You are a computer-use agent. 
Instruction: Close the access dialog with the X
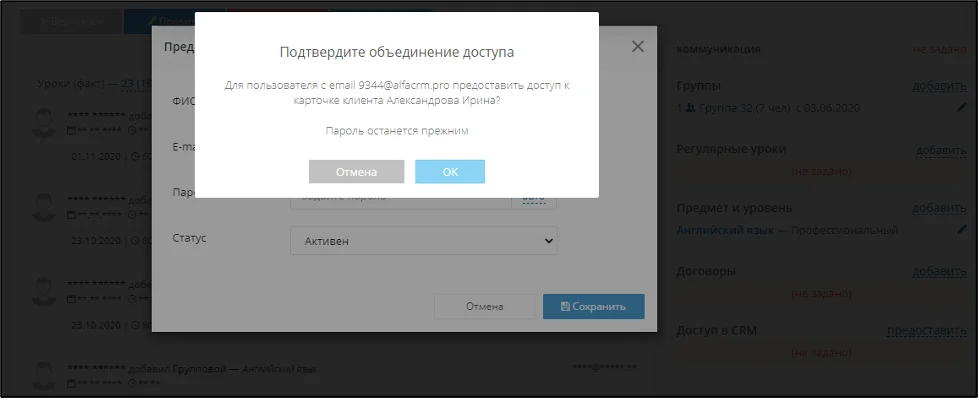[637, 46]
